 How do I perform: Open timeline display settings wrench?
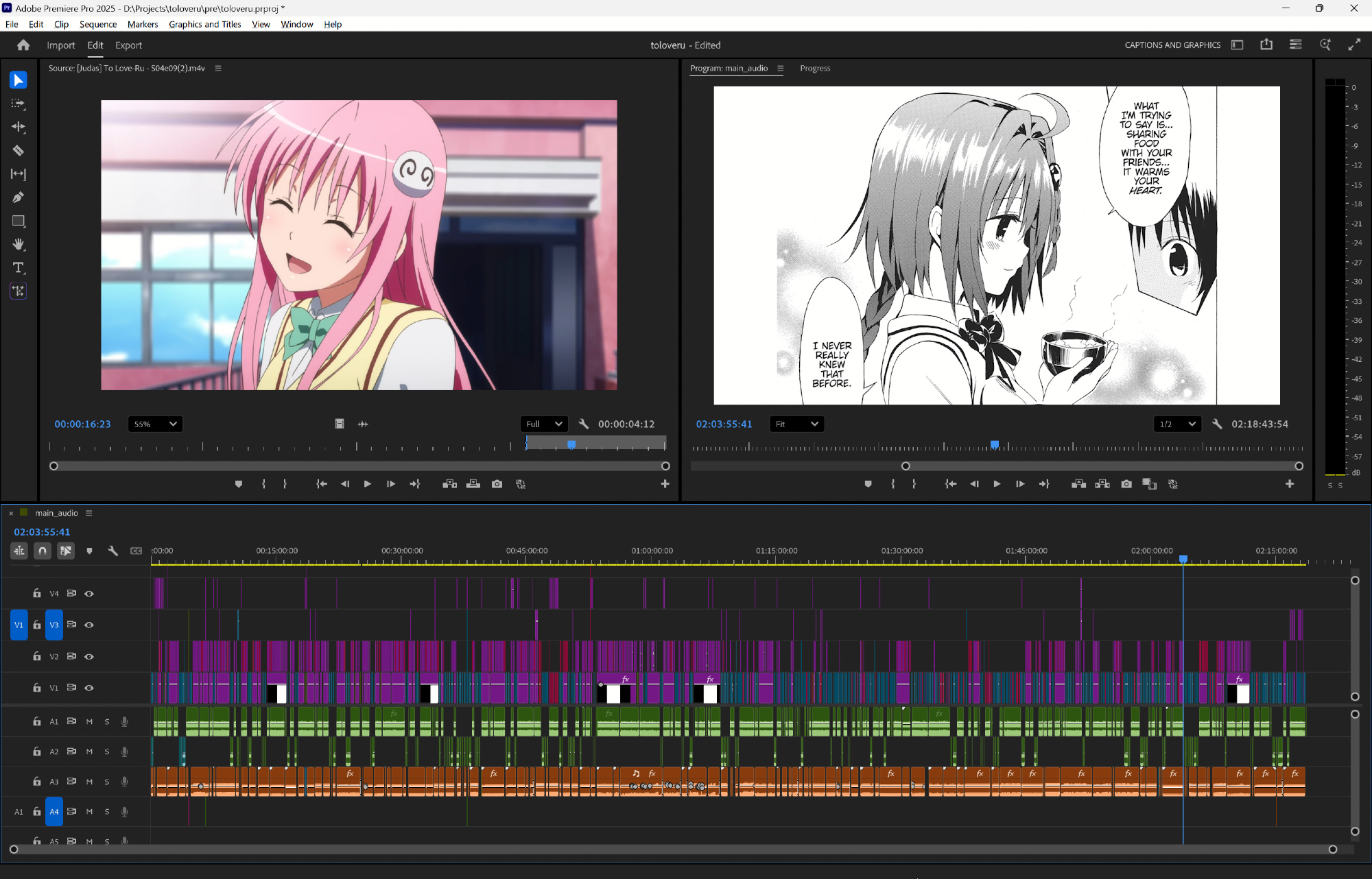click(x=113, y=551)
